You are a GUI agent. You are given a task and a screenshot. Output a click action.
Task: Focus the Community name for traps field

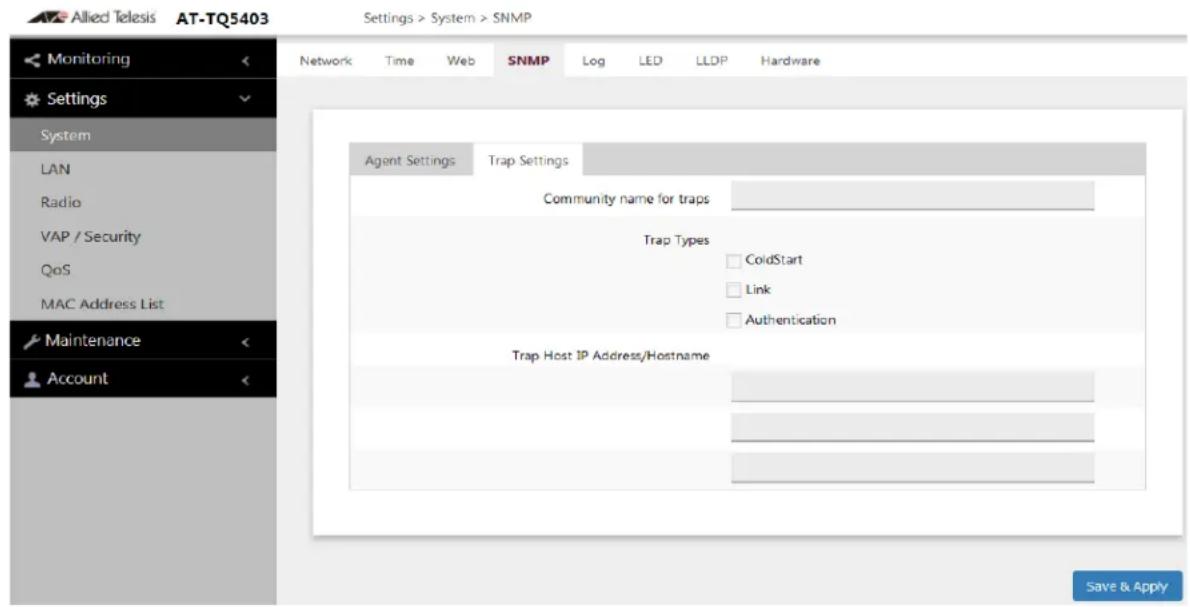[x=912, y=196]
